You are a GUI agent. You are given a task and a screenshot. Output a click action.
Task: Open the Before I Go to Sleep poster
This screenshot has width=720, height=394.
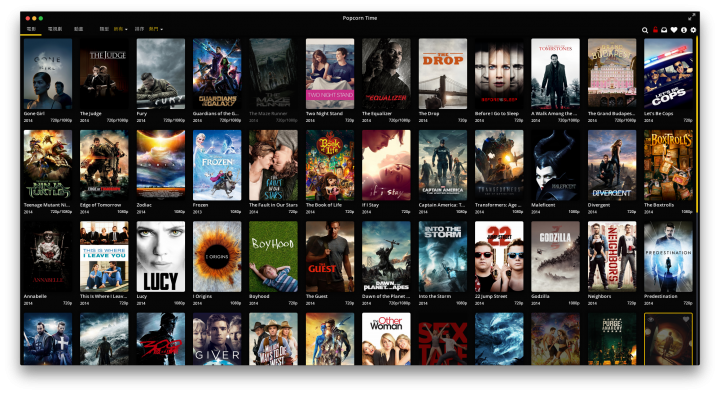499,73
